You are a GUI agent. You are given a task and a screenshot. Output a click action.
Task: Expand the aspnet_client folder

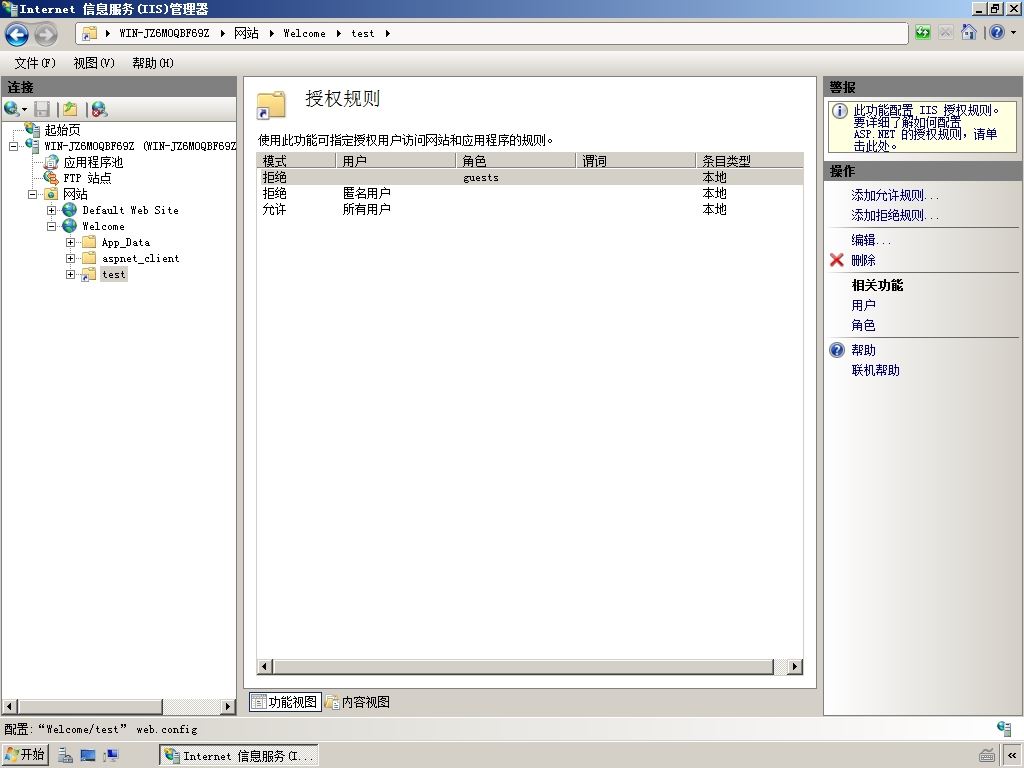point(70,258)
